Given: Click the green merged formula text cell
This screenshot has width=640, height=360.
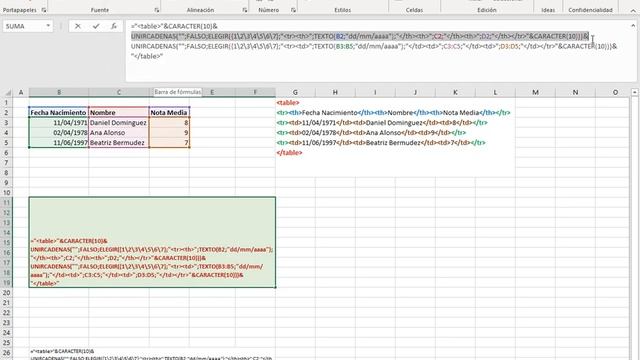Looking at the screenshot, I should (152, 242).
